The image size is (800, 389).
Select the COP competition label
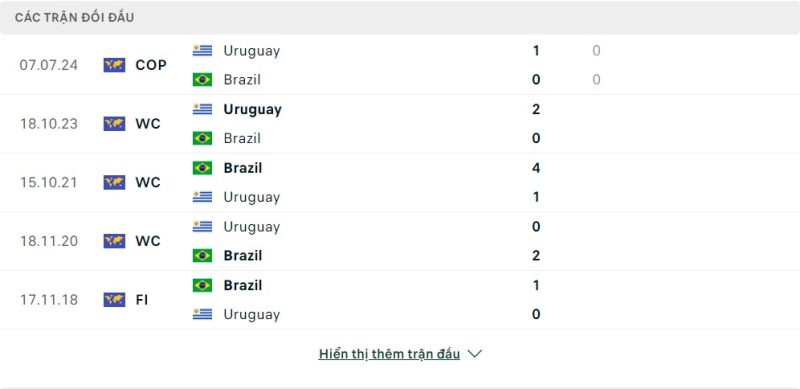(x=151, y=65)
